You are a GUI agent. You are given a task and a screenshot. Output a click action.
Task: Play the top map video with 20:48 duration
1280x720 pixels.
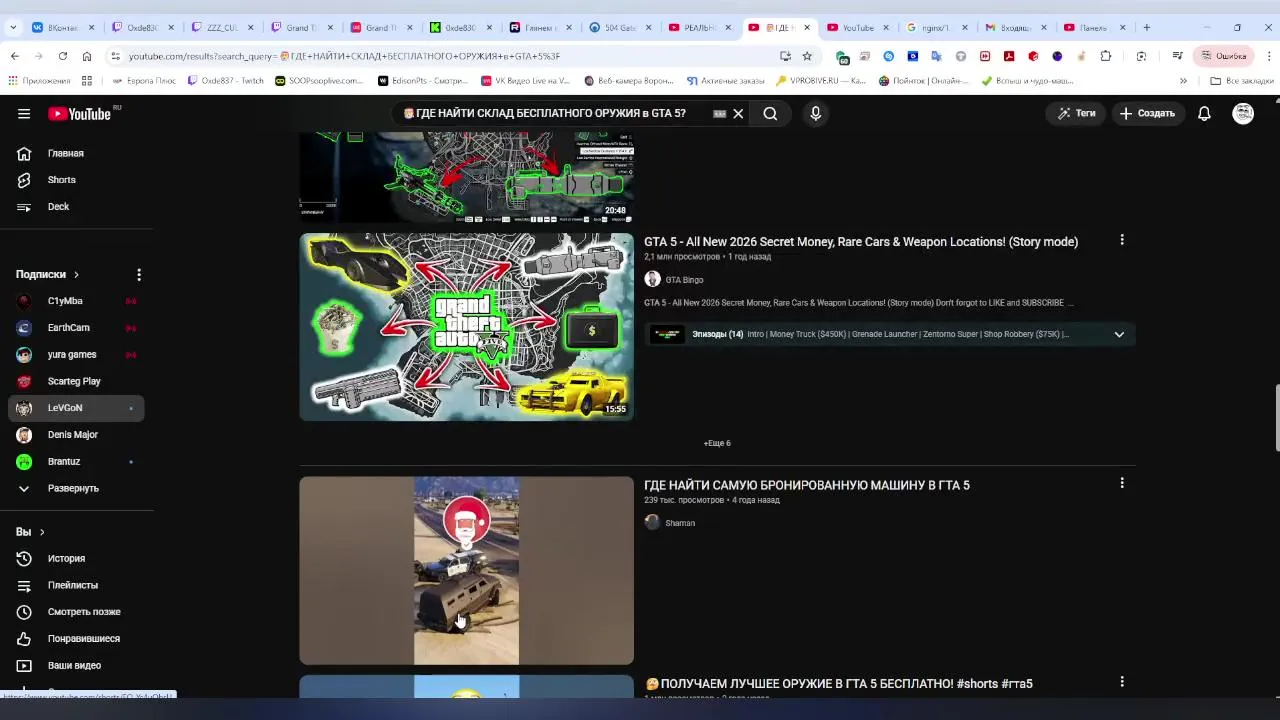click(x=466, y=177)
